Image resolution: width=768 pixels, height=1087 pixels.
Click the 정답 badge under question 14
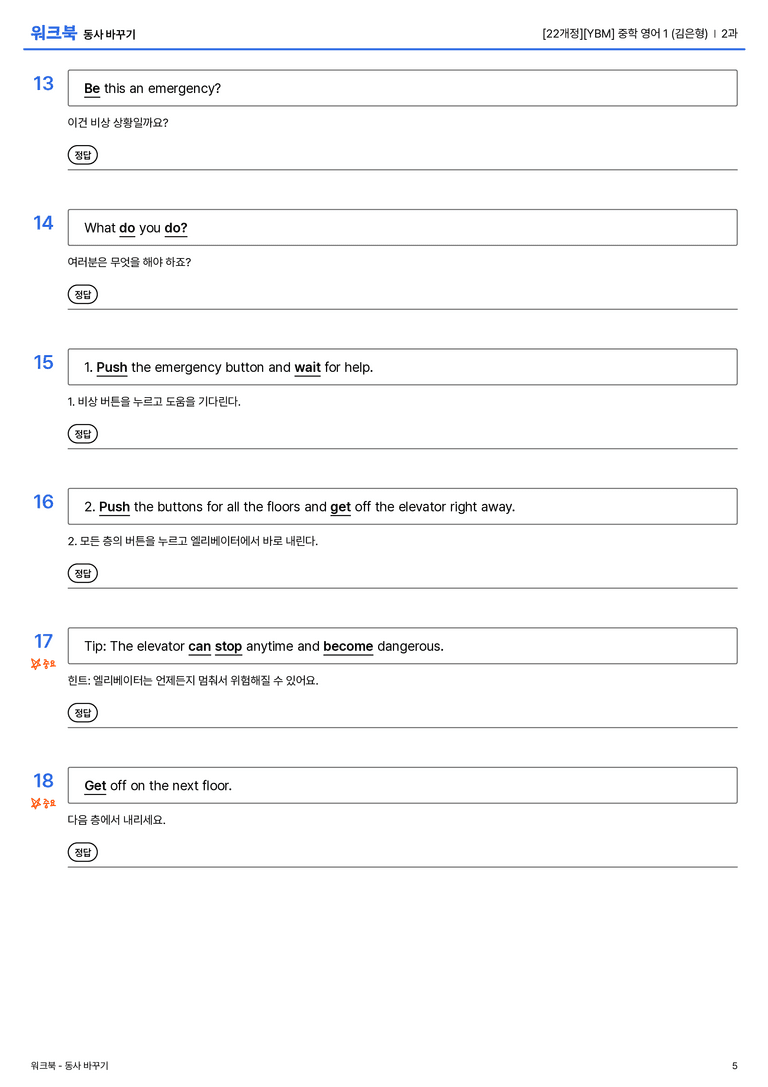coord(82,295)
